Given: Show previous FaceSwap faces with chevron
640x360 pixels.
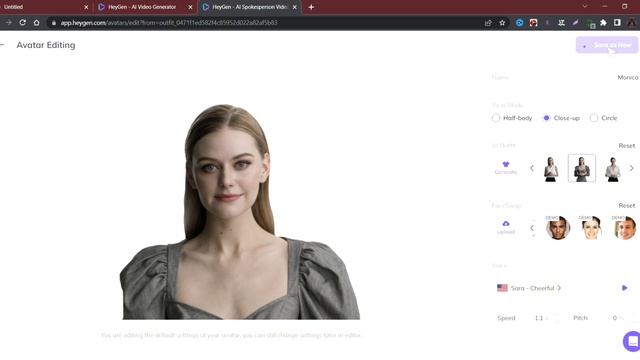Looking at the screenshot, I should pos(532,228).
